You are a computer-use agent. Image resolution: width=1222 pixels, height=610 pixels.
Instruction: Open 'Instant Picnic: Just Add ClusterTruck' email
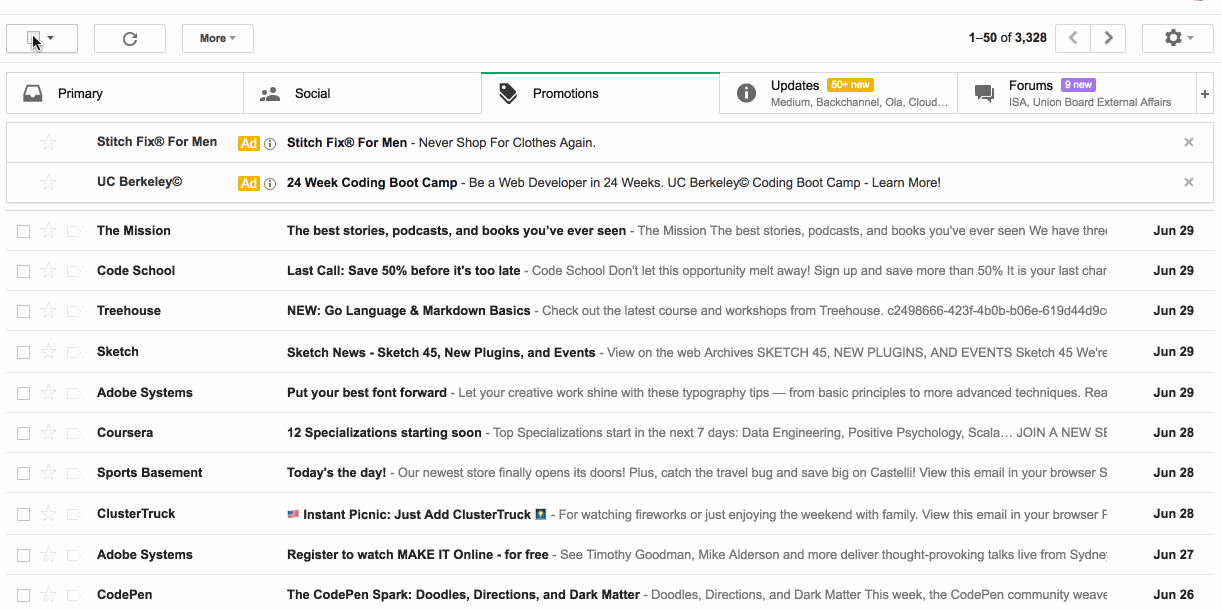tap(610, 514)
